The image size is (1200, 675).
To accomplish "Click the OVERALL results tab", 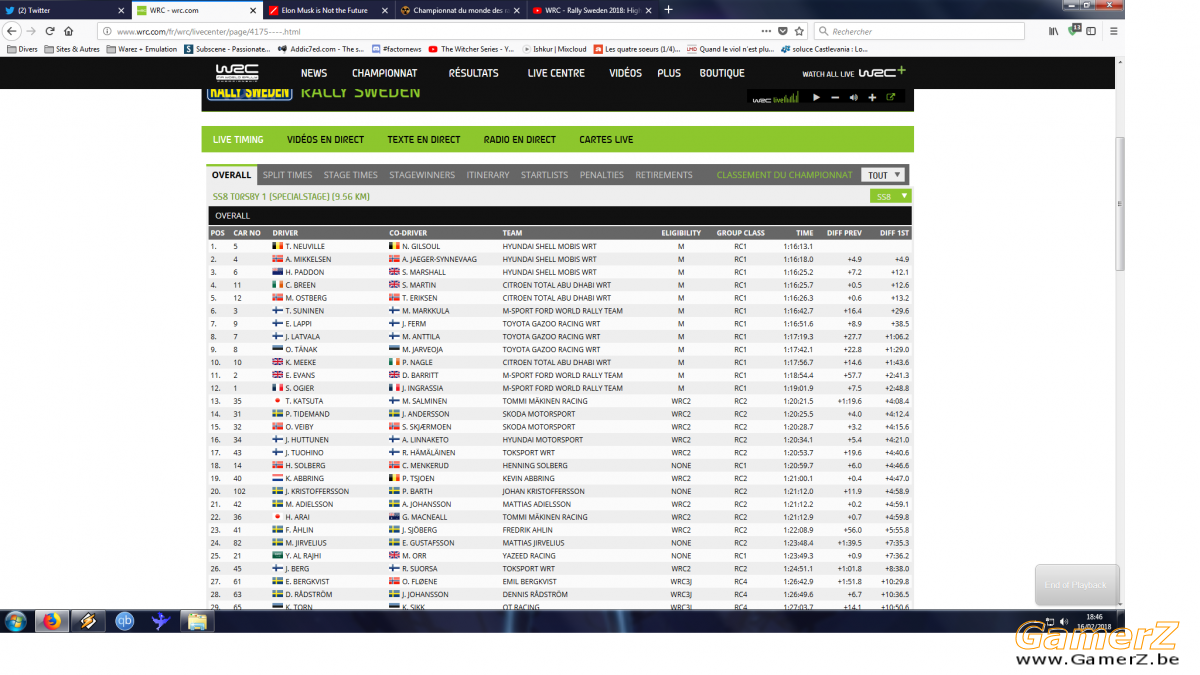I will pos(232,175).
